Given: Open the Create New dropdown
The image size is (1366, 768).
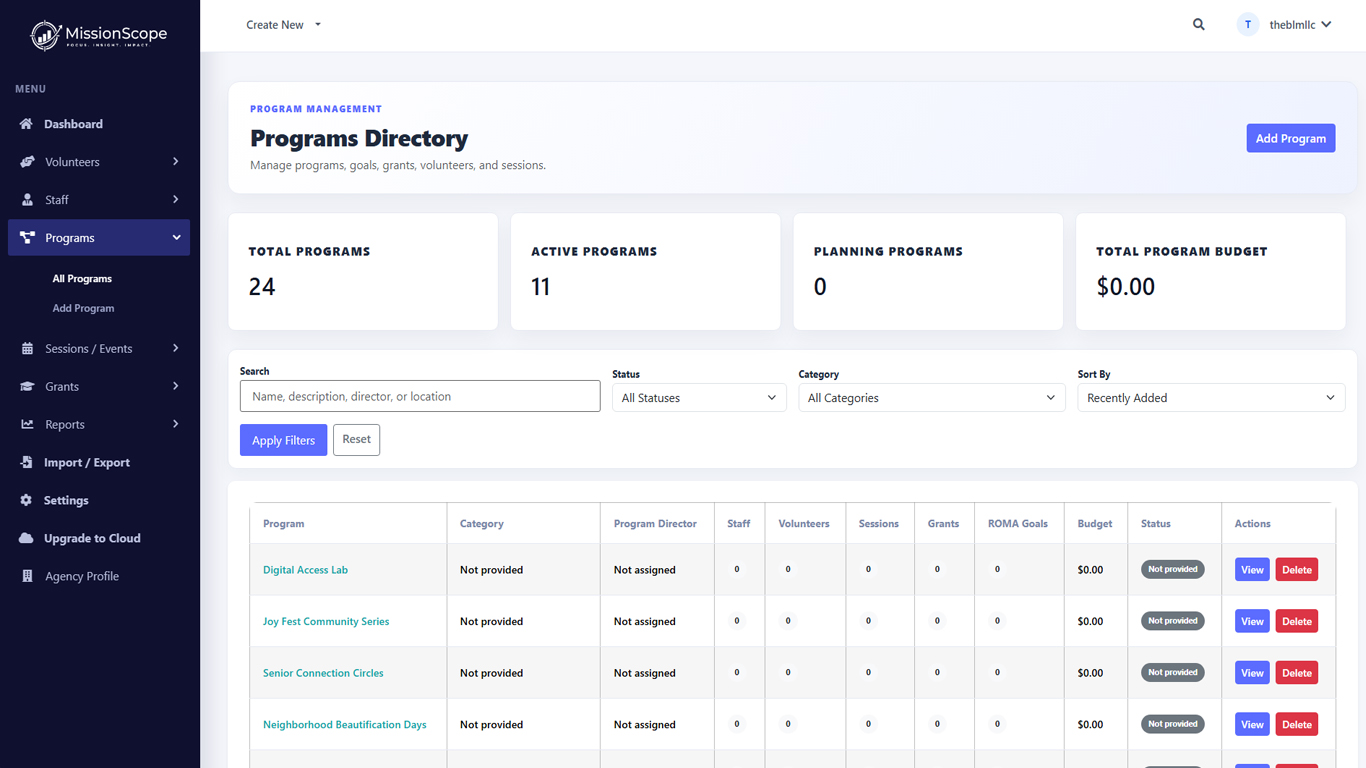Looking at the screenshot, I should pyautogui.click(x=284, y=25).
